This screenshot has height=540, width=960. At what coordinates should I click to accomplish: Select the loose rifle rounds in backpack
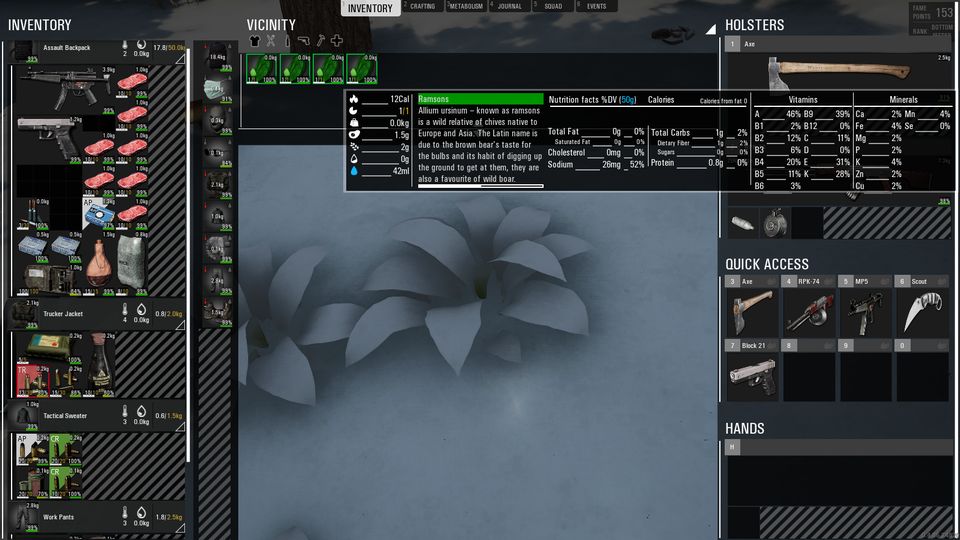33,214
